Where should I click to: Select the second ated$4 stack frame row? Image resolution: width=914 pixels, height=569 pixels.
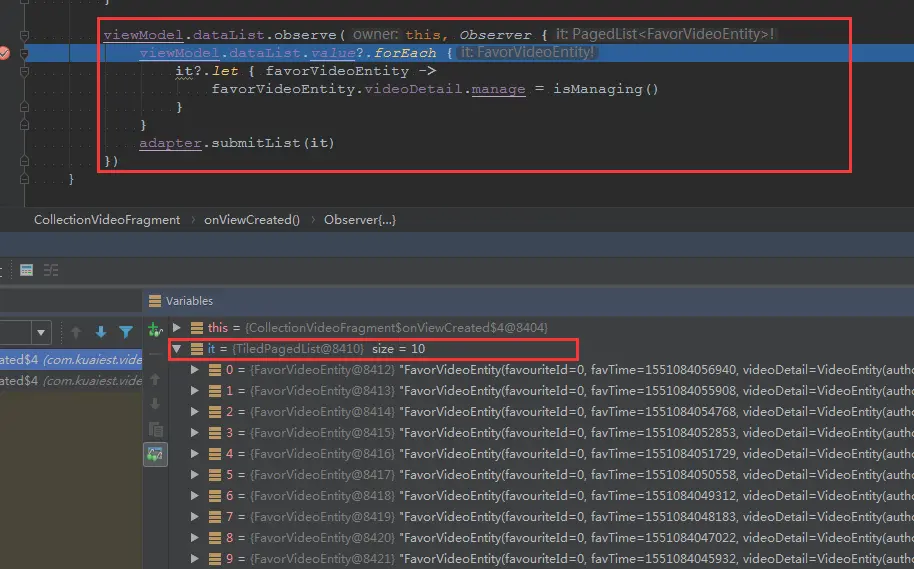click(x=71, y=381)
